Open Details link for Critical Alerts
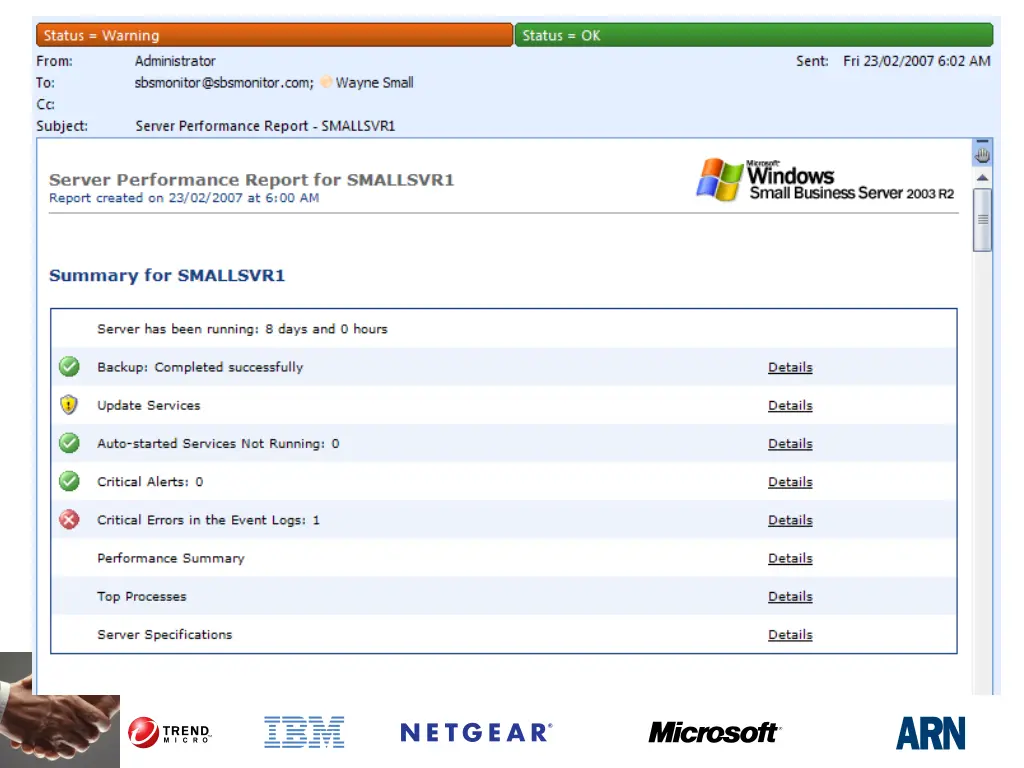1024x768 pixels. 790,482
